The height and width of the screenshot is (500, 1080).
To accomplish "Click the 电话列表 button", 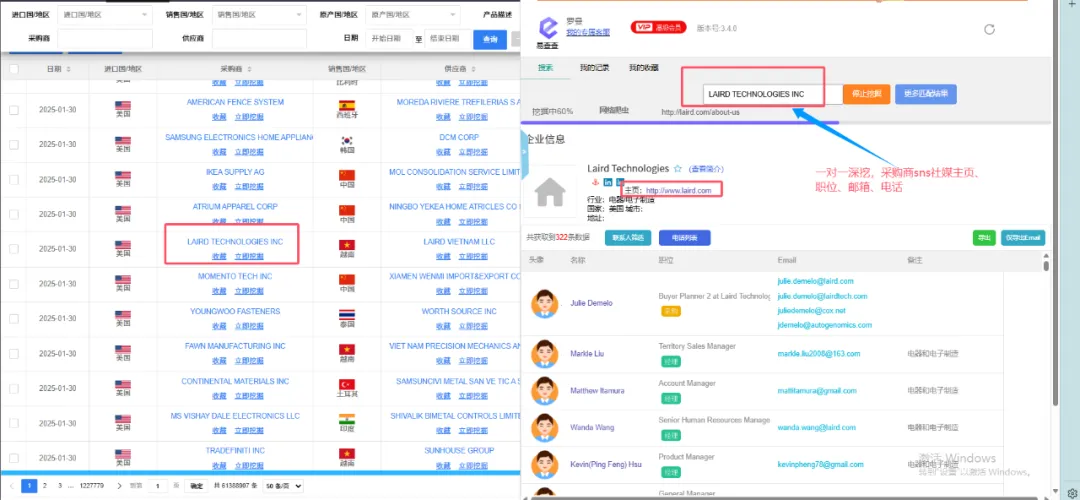I will [685, 238].
